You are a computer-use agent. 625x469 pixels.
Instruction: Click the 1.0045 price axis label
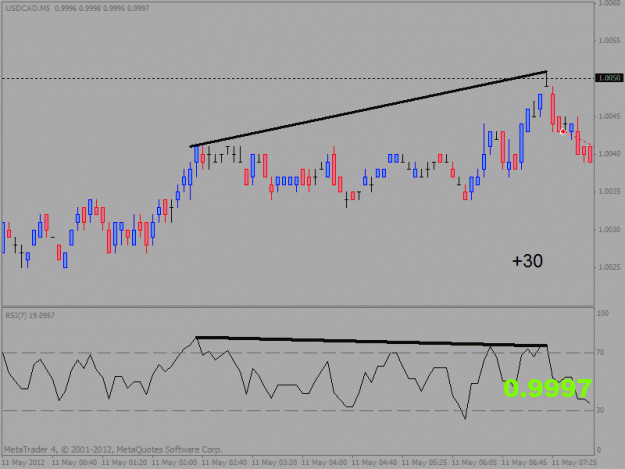pyautogui.click(x=609, y=116)
